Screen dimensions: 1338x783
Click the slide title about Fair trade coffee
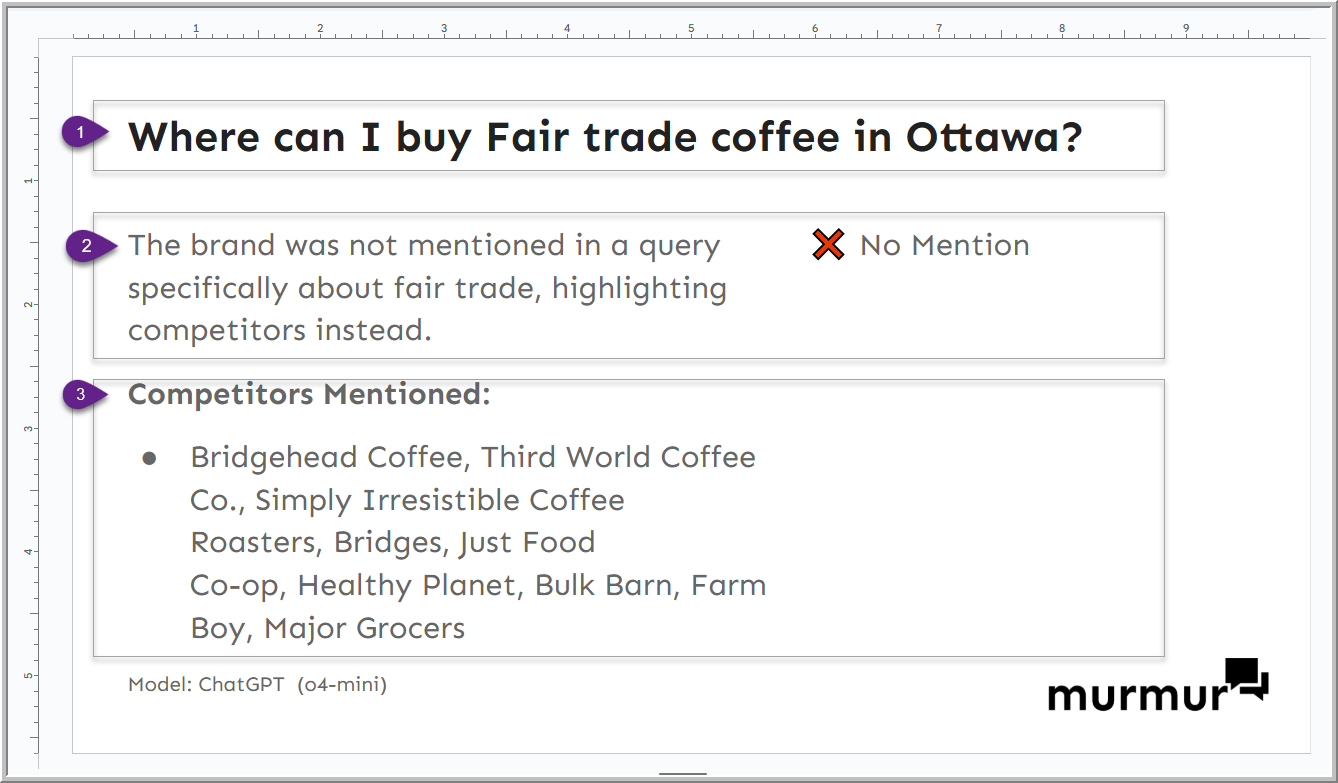click(605, 137)
